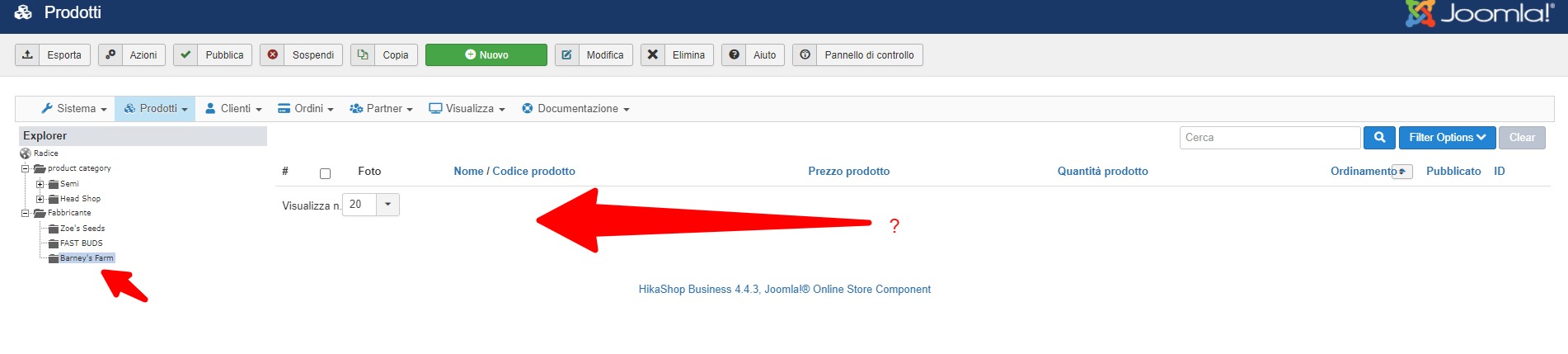Click the magnifier search button

1379,138
